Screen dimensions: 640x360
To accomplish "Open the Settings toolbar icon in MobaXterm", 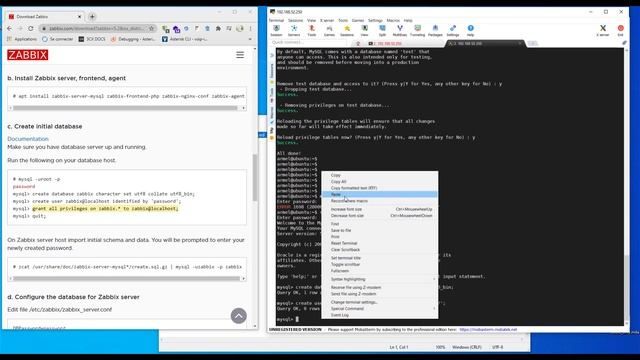I will pyautogui.click(x=453, y=30).
